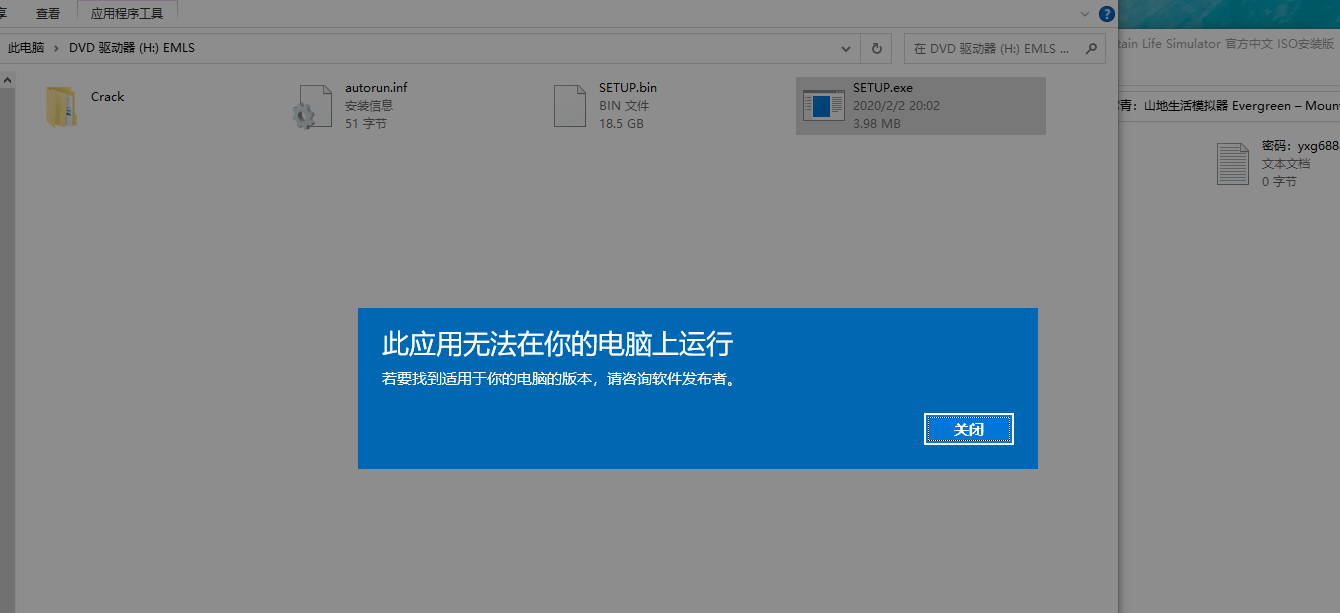Switch to the 查看 ribbon tab

coord(47,14)
